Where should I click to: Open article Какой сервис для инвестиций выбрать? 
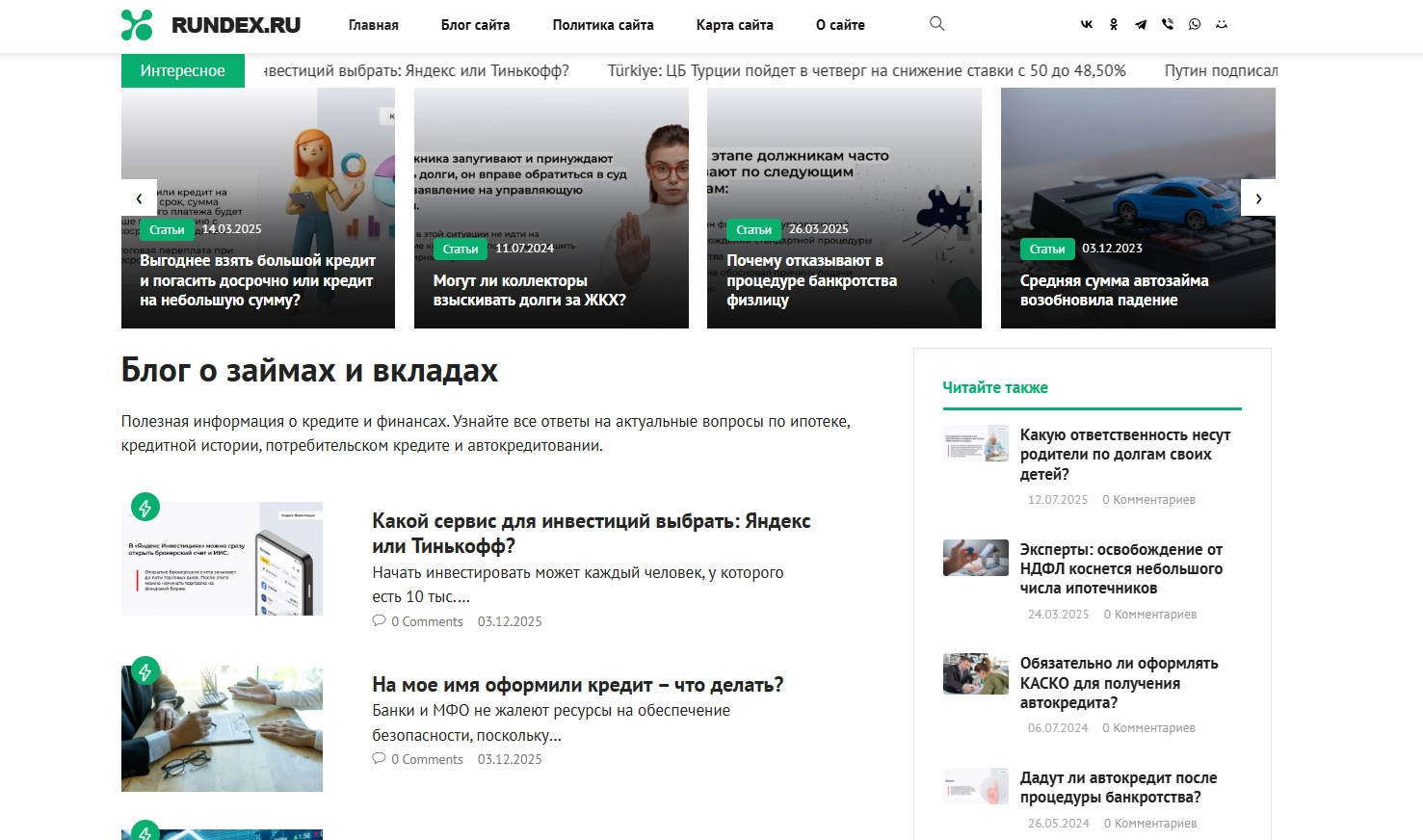[592, 534]
